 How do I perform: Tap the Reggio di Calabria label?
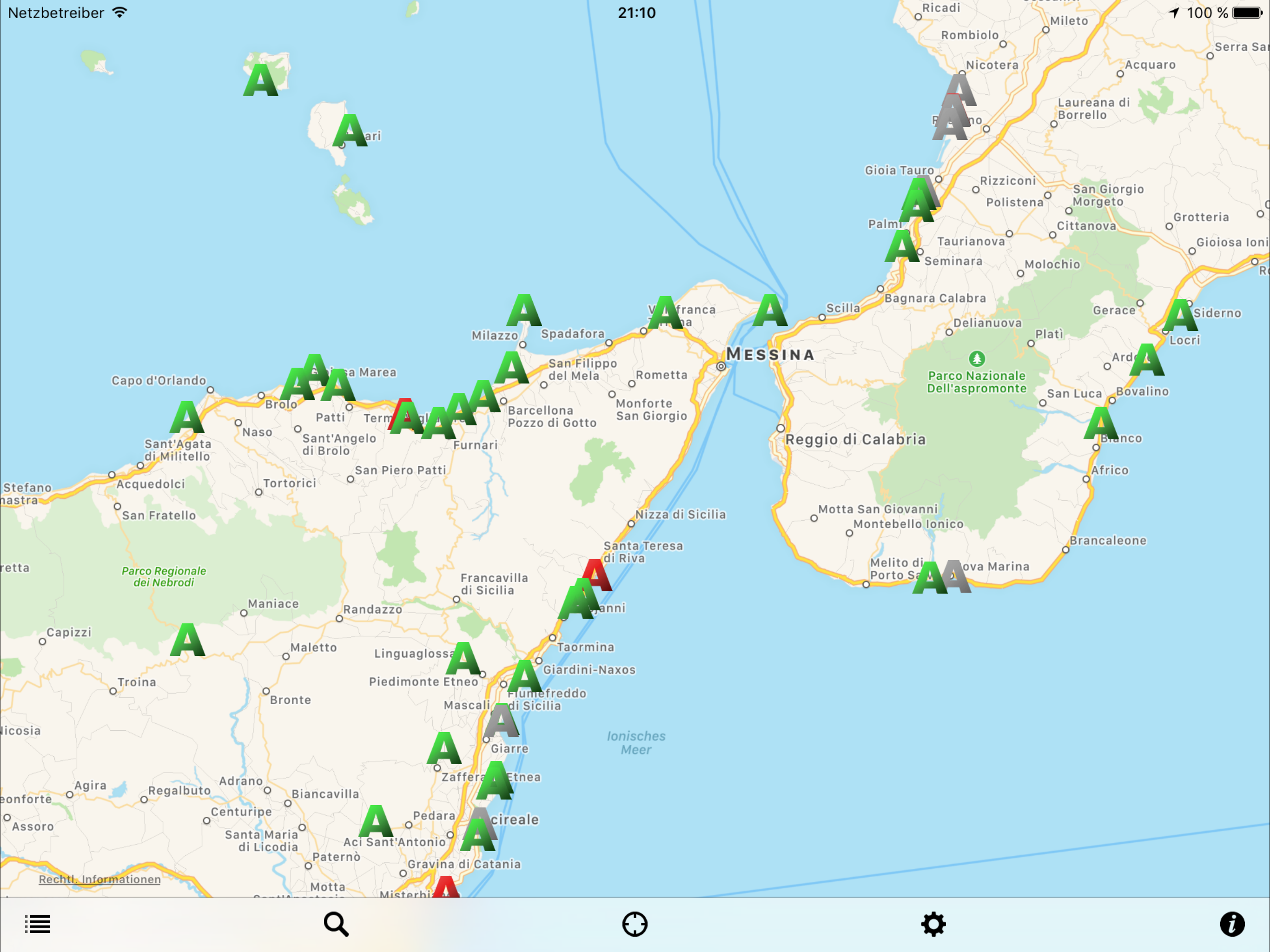[x=855, y=439]
